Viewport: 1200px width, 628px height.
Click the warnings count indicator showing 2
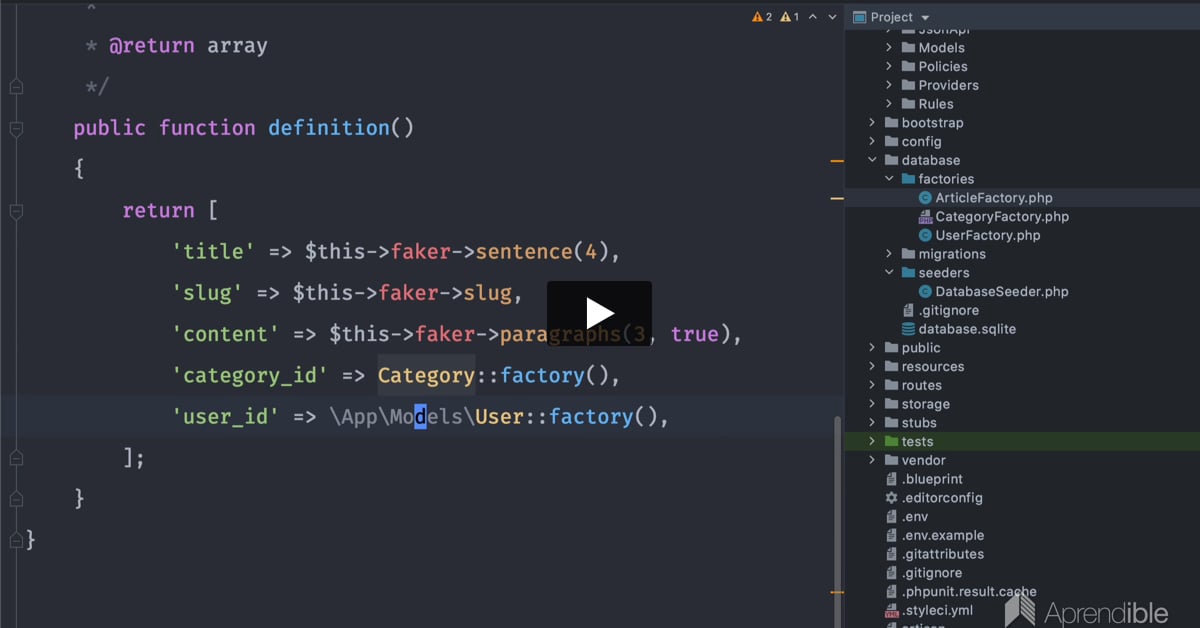coord(762,17)
